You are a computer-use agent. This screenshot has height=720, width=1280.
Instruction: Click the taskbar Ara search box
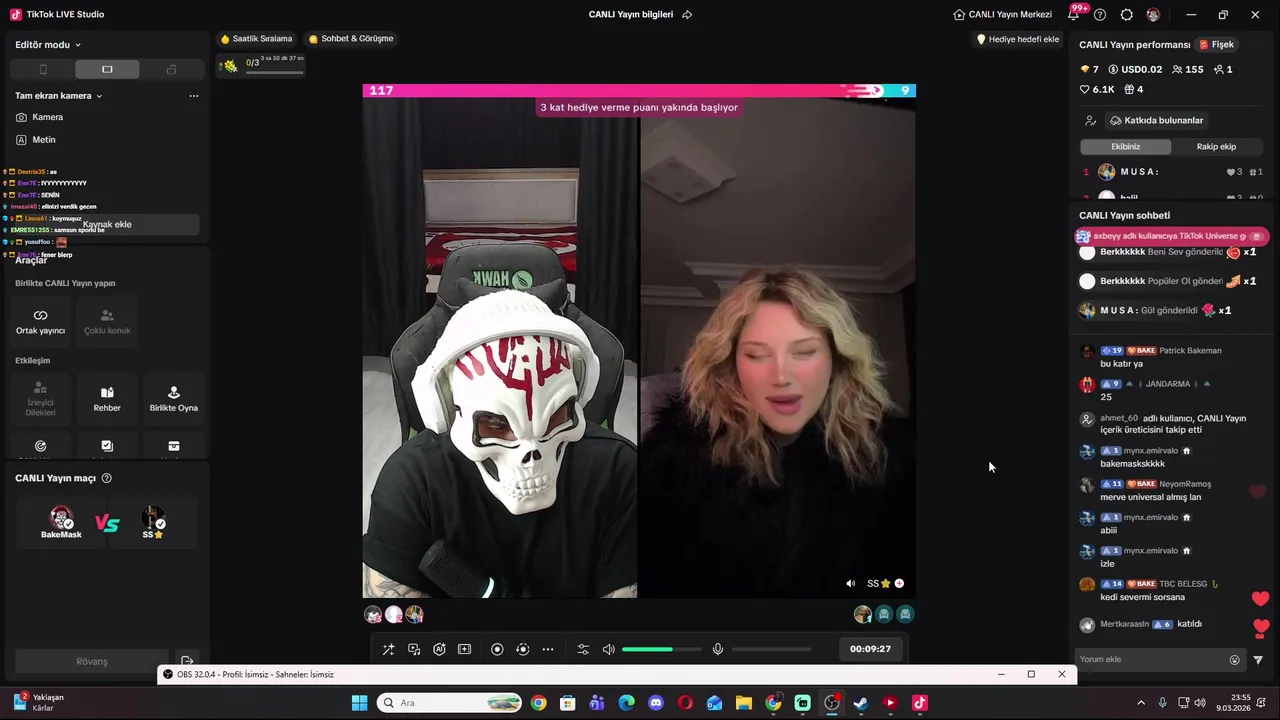tap(449, 703)
